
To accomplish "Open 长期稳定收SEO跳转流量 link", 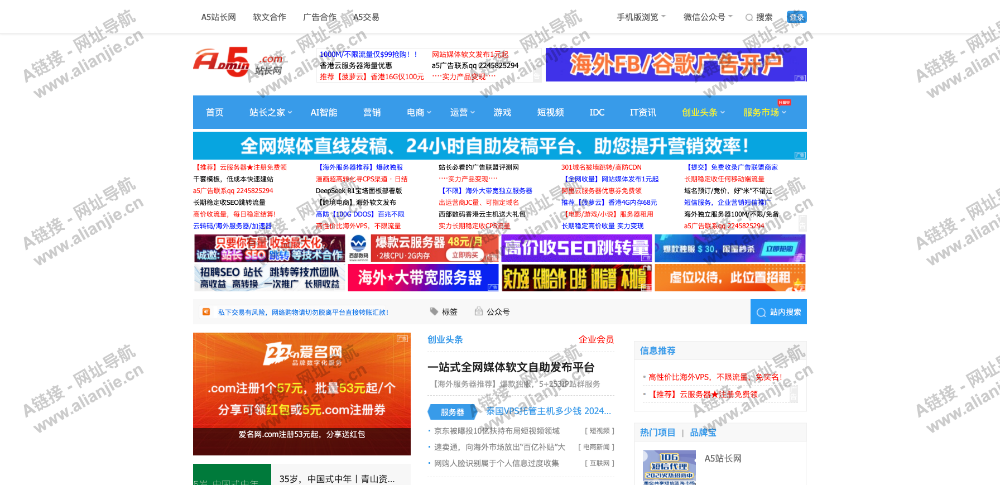I will coord(229,202).
